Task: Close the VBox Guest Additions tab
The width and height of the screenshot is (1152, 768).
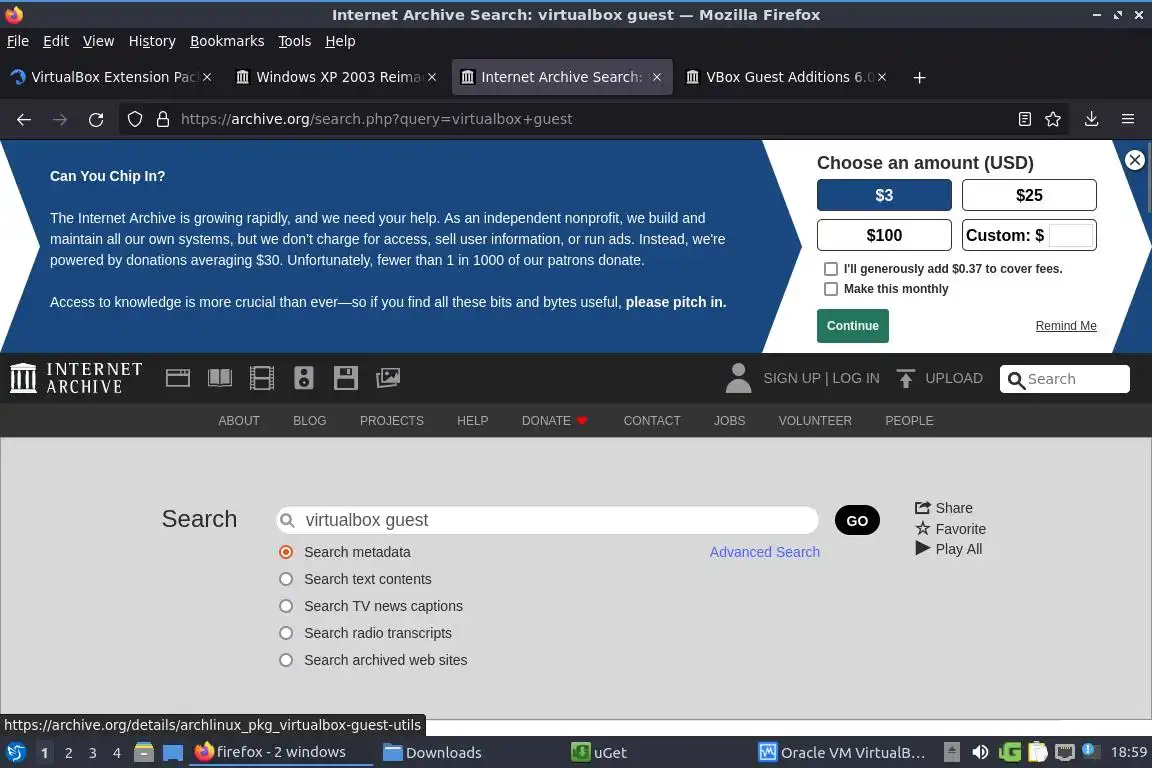Action: coord(882,77)
